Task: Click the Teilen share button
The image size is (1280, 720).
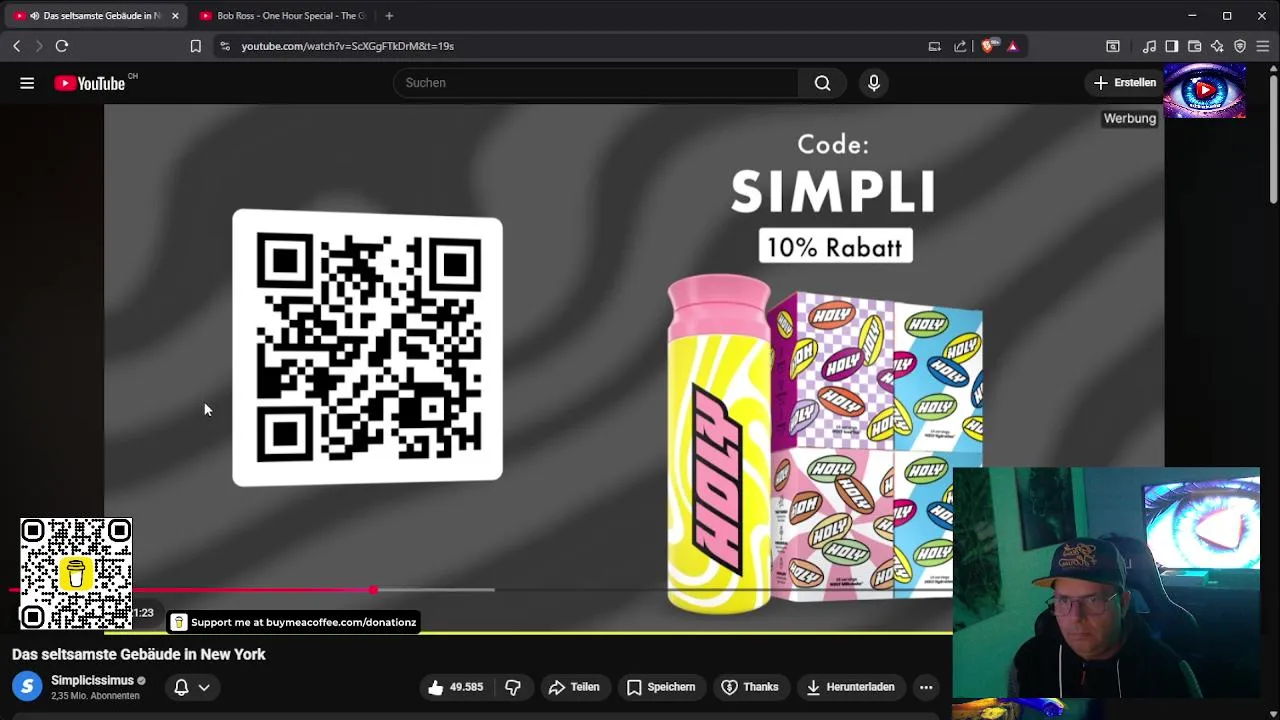Action: tap(573, 687)
